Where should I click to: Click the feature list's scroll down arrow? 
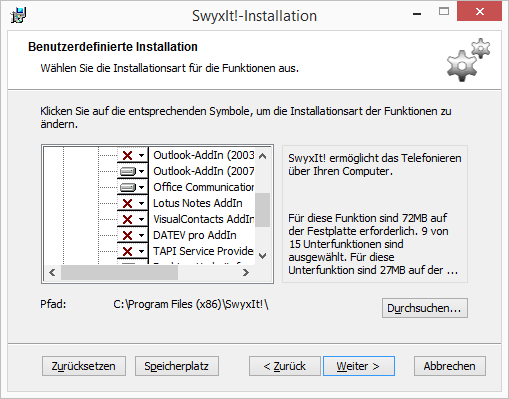click(263, 256)
